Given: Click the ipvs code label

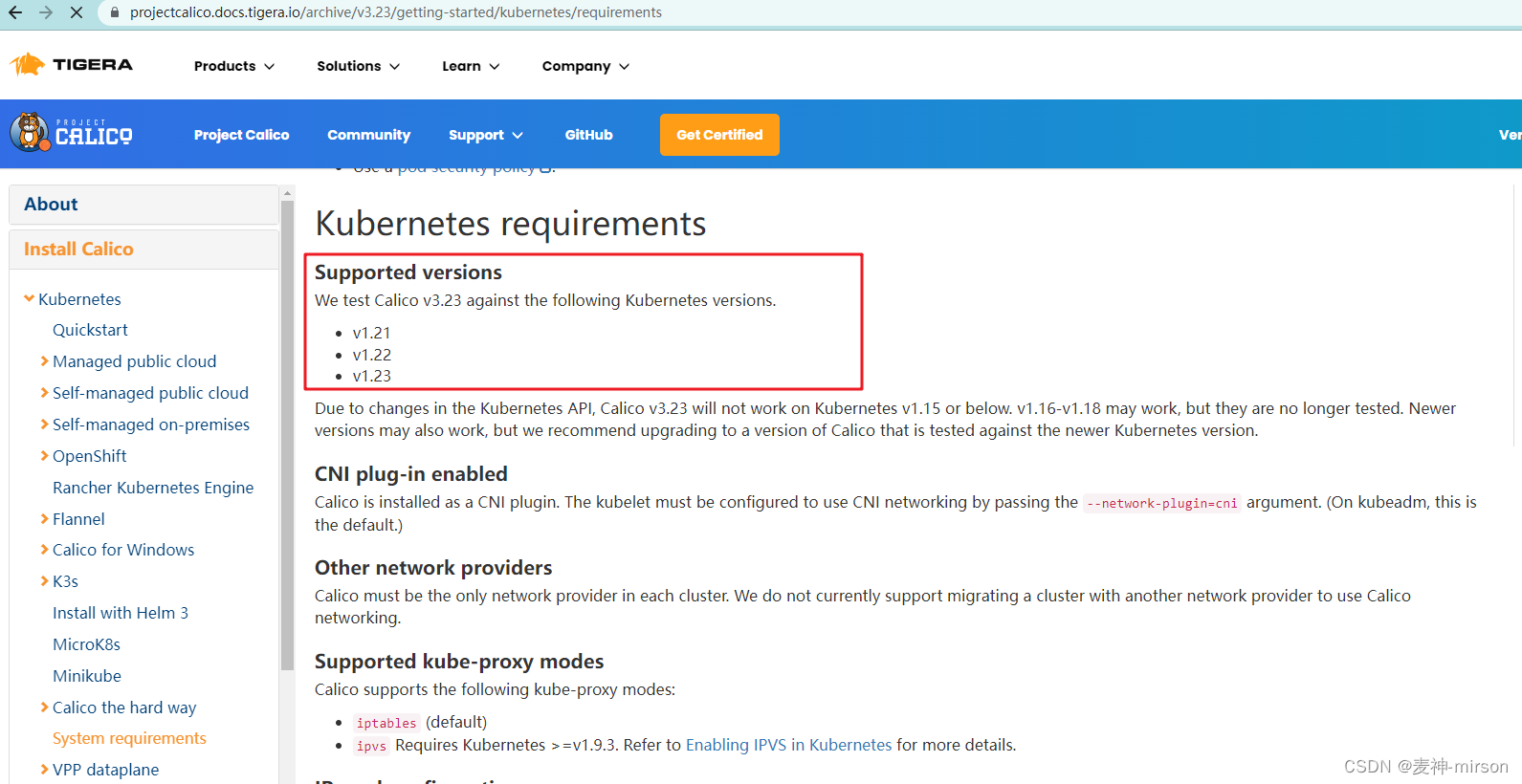Looking at the screenshot, I should click(x=371, y=746).
